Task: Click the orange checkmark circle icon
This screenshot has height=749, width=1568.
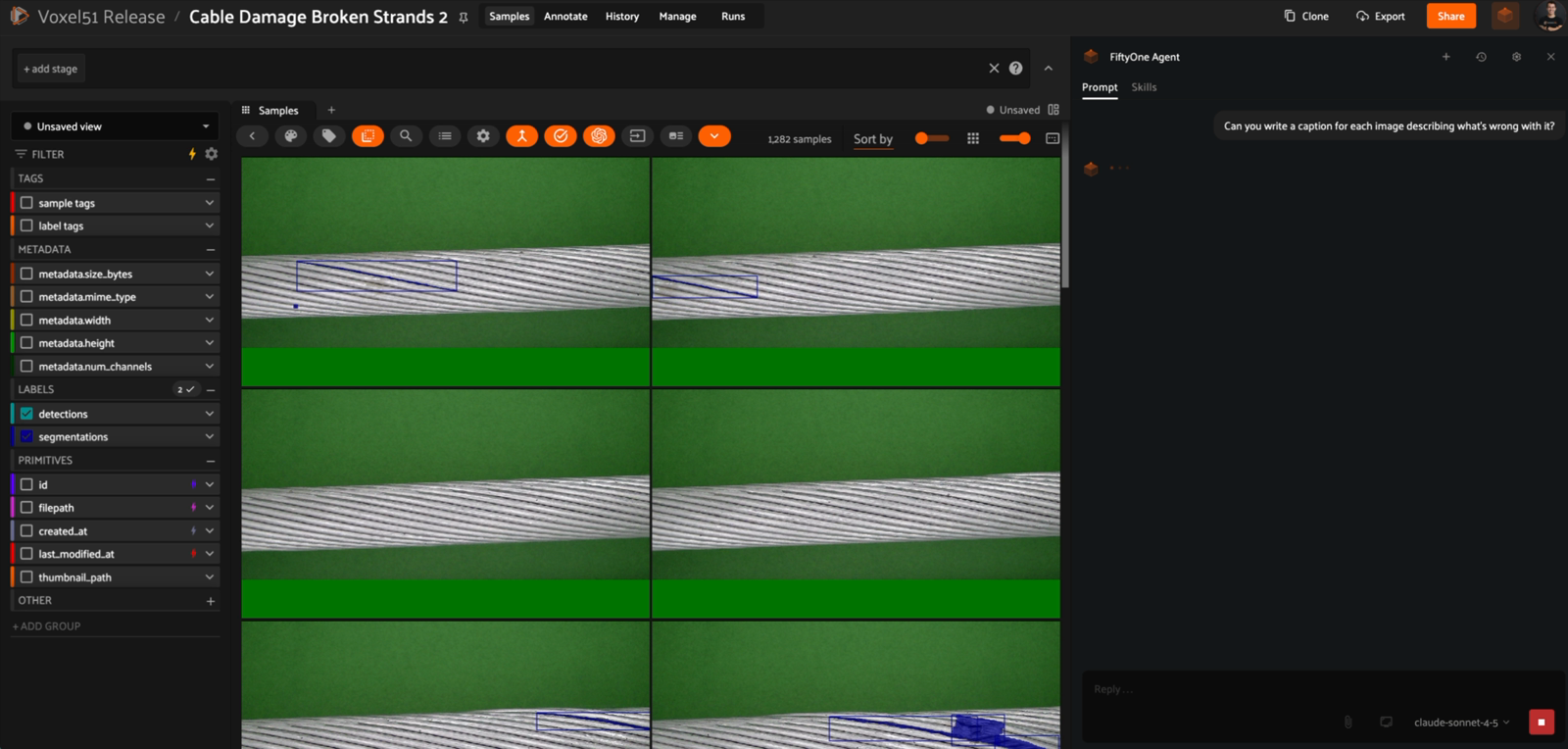Action: click(561, 136)
